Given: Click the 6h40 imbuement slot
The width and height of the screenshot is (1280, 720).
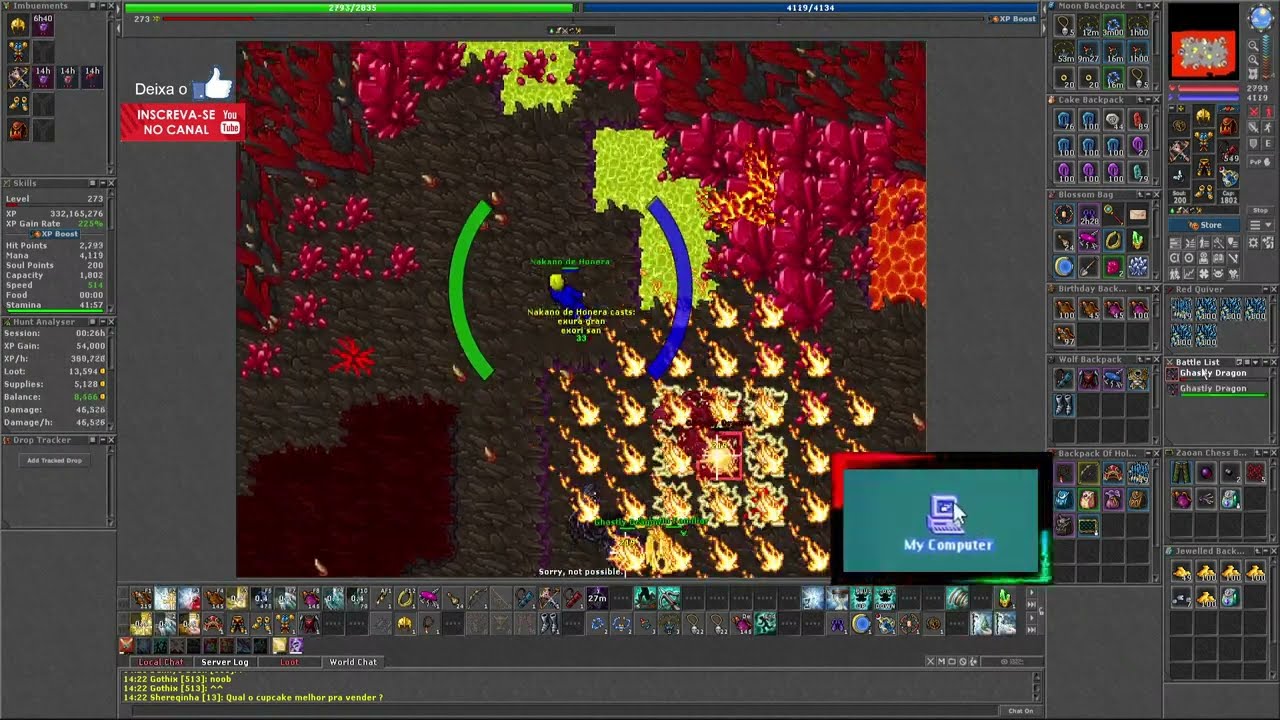Looking at the screenshot, I should pyautogui.click(x=43, y=26).
